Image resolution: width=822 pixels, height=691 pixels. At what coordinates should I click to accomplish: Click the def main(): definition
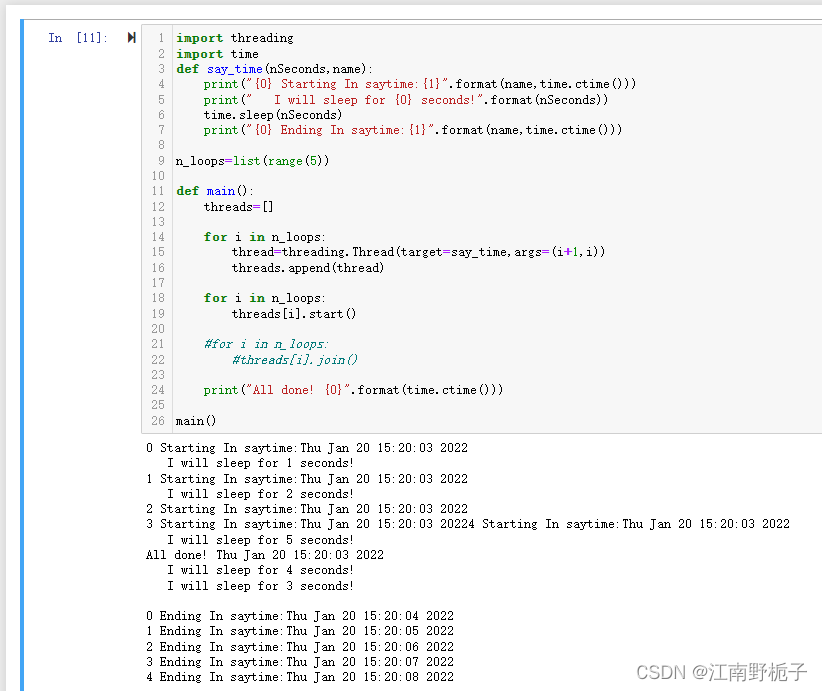[x=213, y=190]
